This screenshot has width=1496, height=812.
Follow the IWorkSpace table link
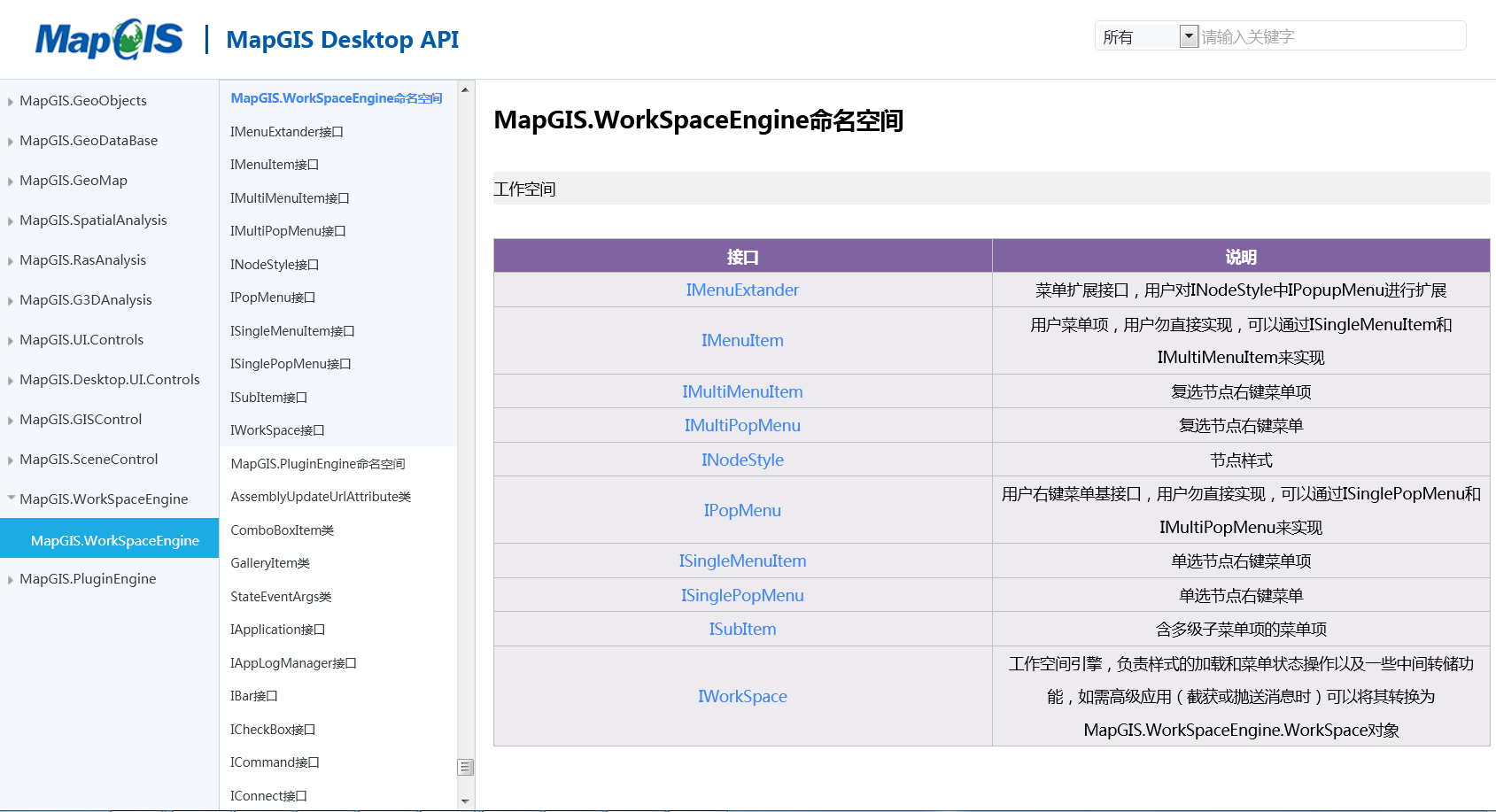pyautogui.click(x=742, y=696)
